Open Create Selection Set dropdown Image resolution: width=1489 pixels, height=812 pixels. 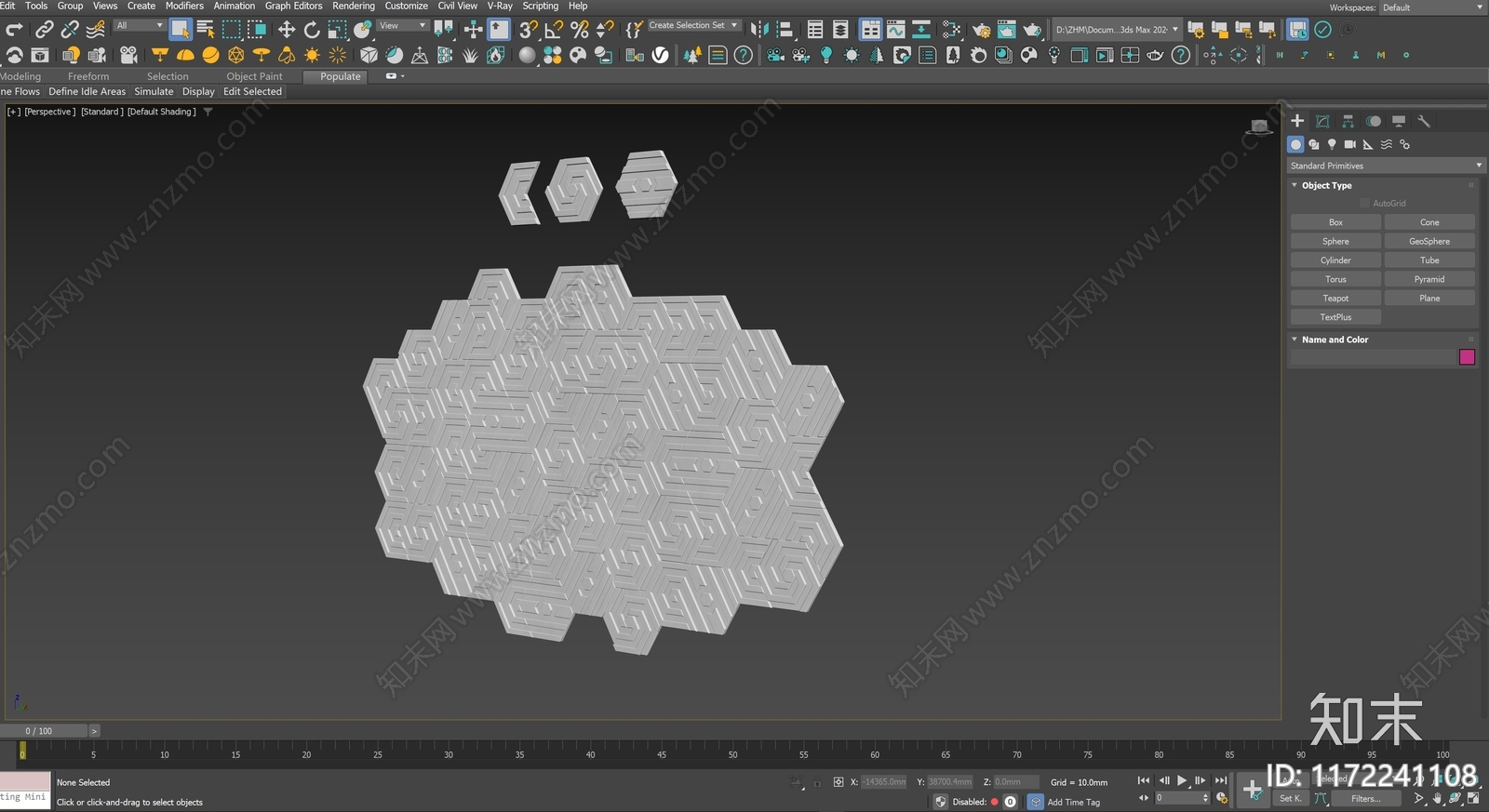[693, 26]
